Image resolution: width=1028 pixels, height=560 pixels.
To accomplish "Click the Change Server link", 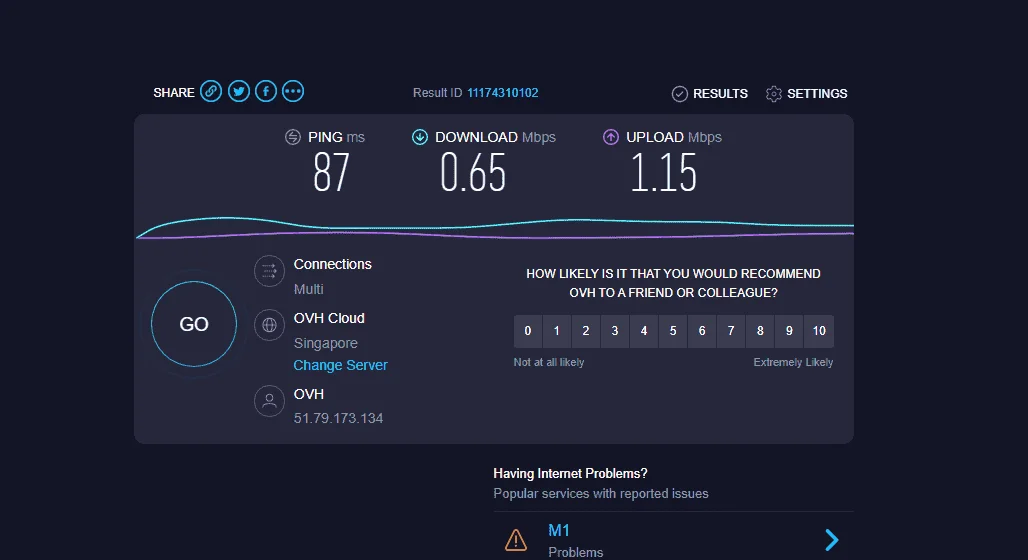I will click(340, 365).
